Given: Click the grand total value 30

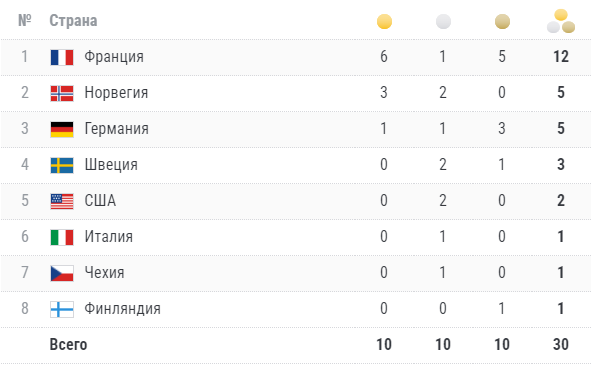Looking at the screenshot, I should pyautogui.click(x=561, y=344).
